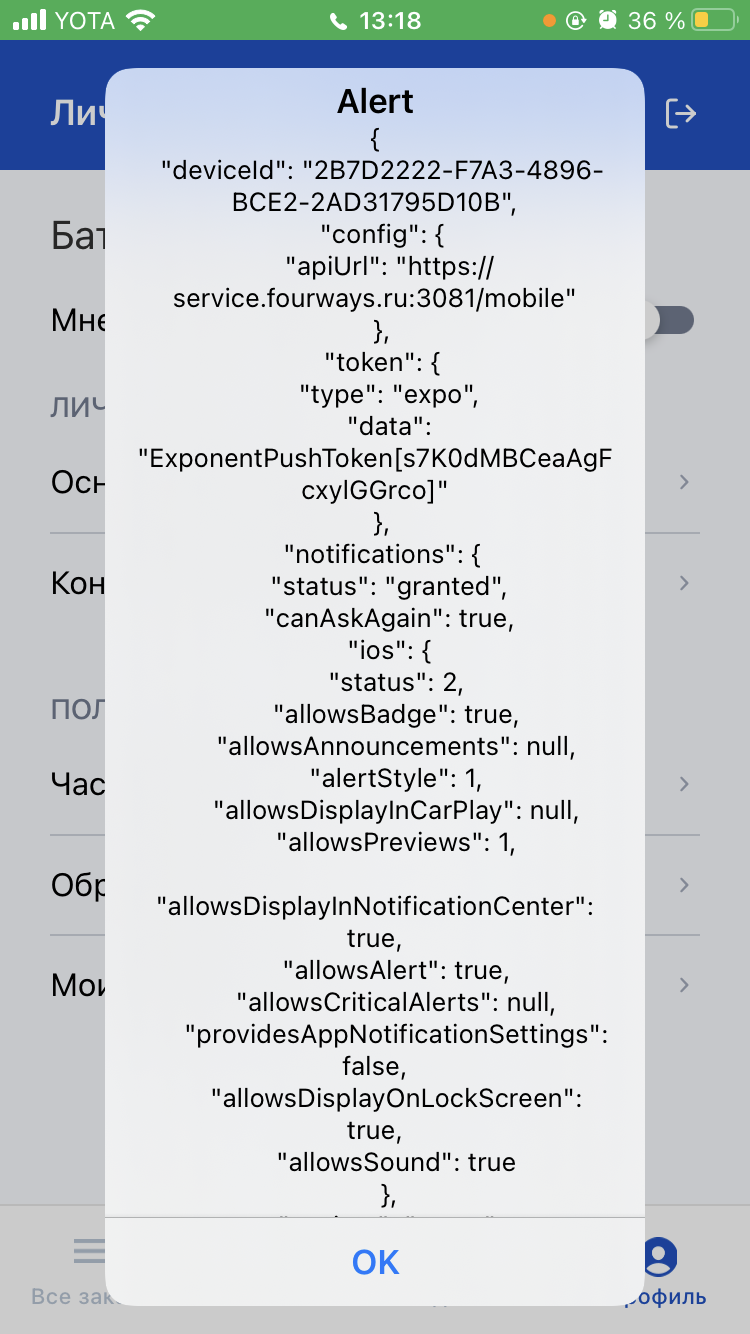The height and width of the screenshot is (1334, 750).
Task: Tap the rotation lock status icon
Action: coord(577,20)
